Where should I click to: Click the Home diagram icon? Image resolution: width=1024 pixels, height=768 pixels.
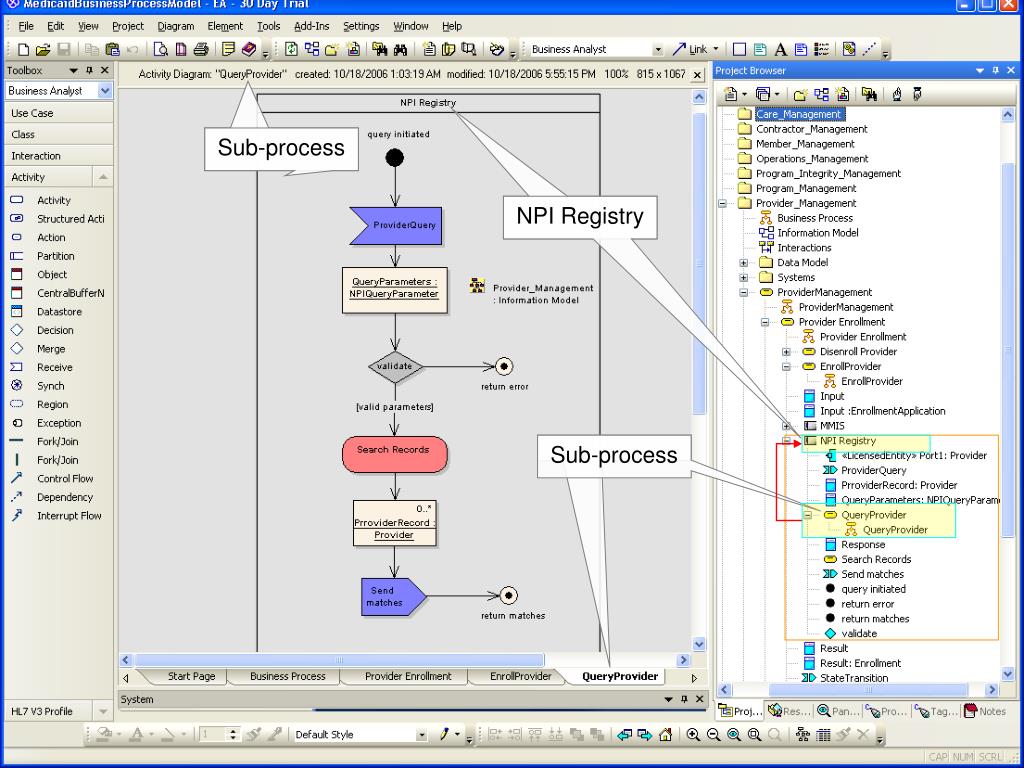point(665,735)
